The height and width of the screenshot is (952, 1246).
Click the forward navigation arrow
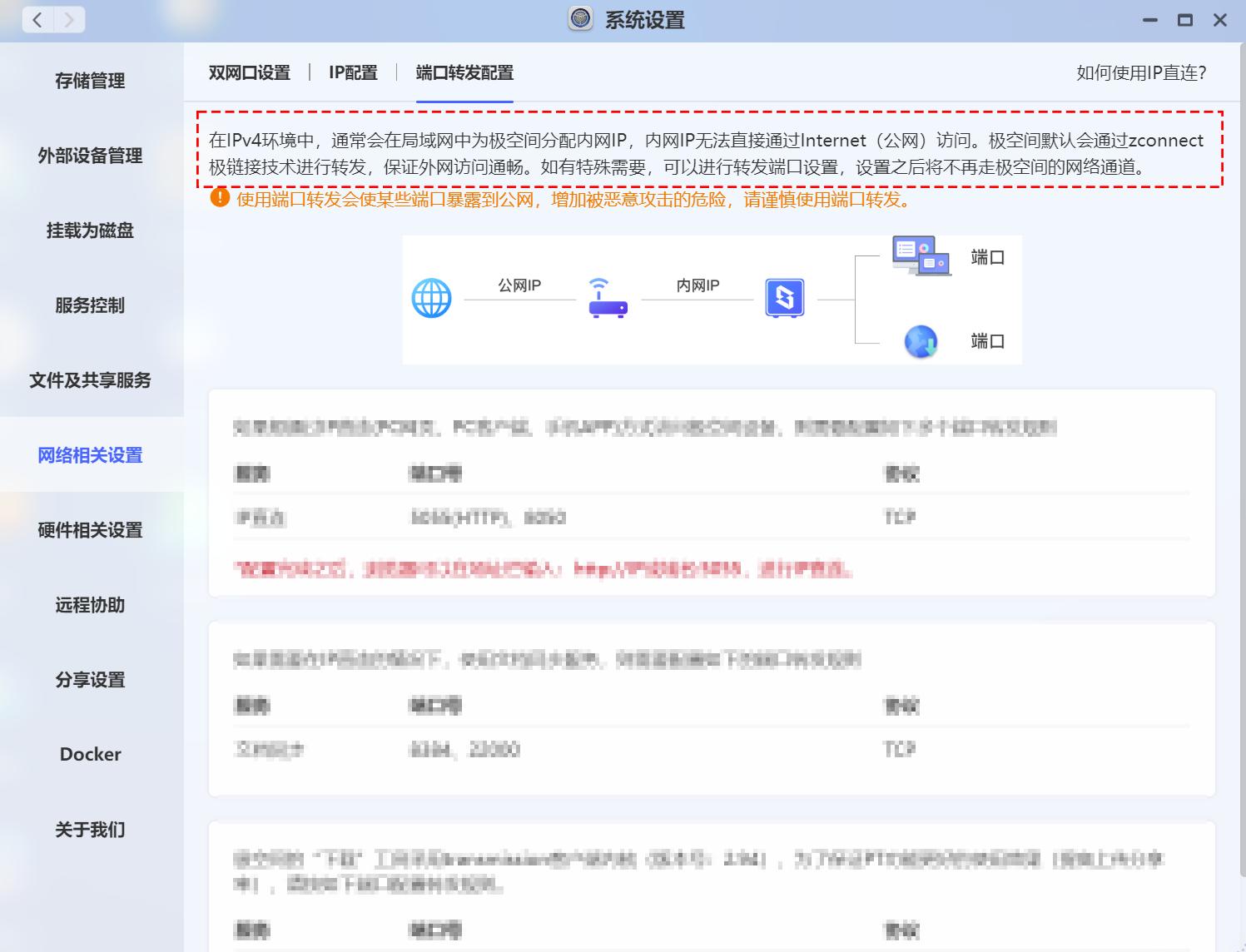71,20
